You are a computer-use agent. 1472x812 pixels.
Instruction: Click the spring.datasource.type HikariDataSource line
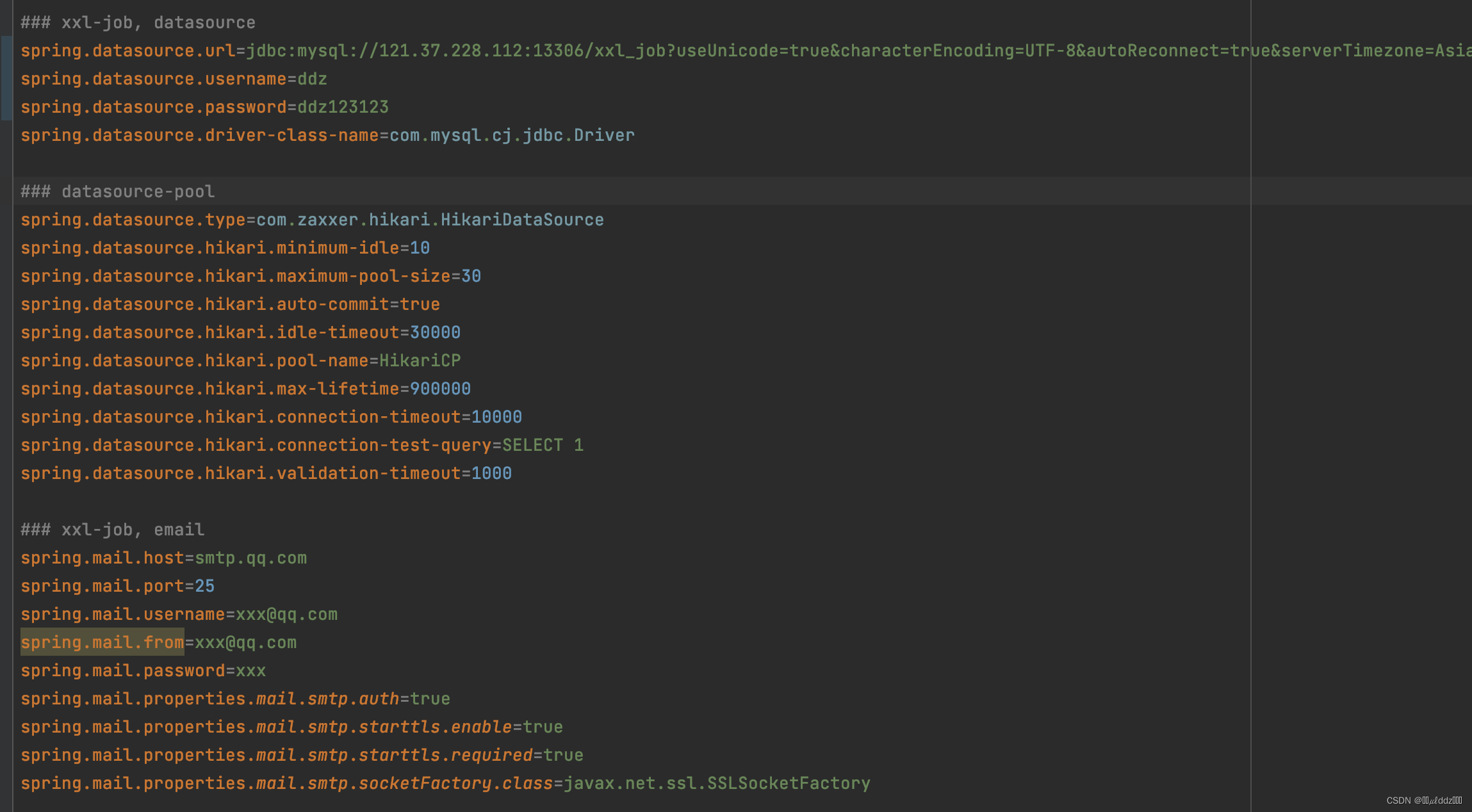coord(312,220)
